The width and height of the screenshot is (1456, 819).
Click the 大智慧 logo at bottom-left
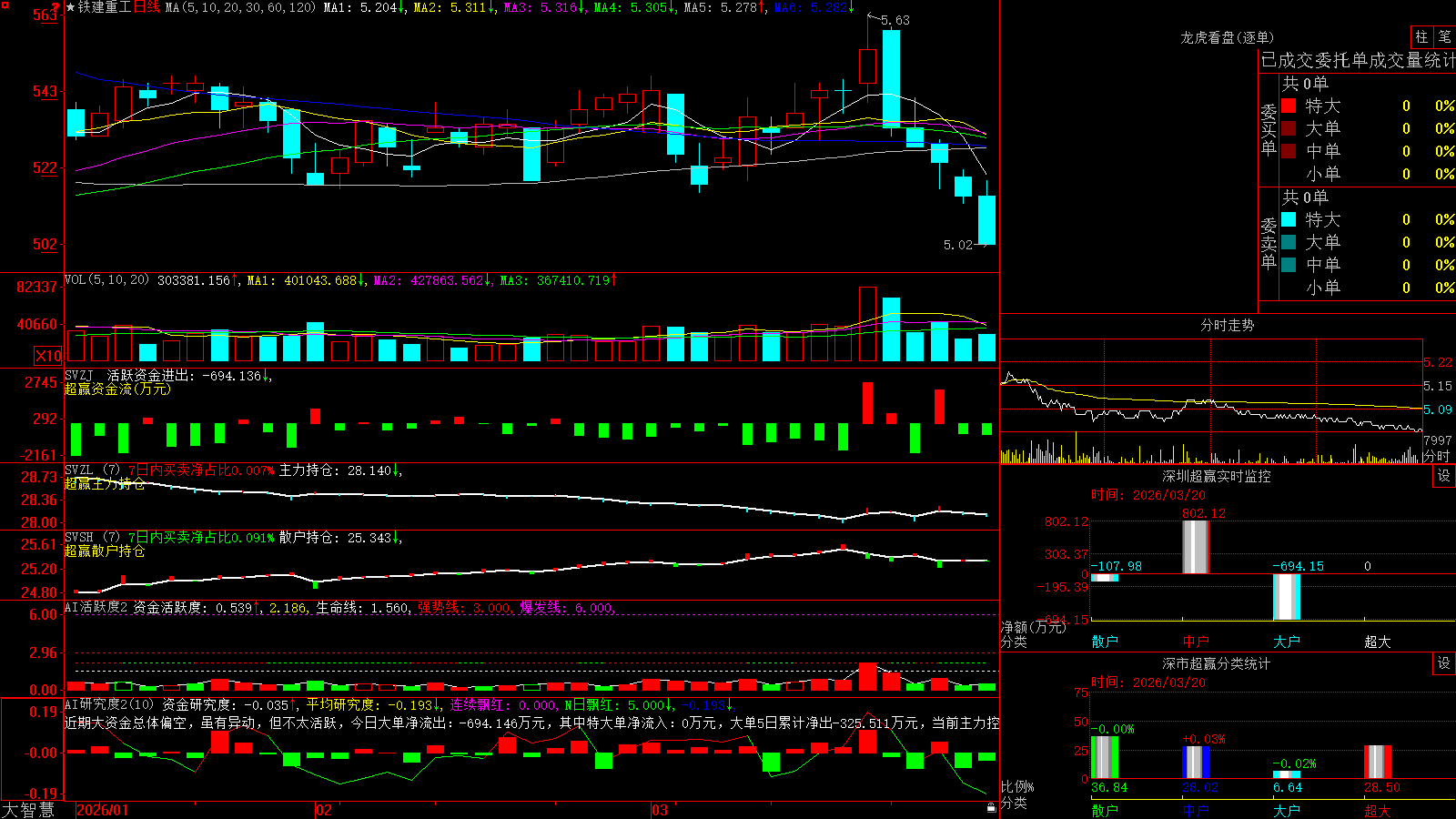coord(28,810)
